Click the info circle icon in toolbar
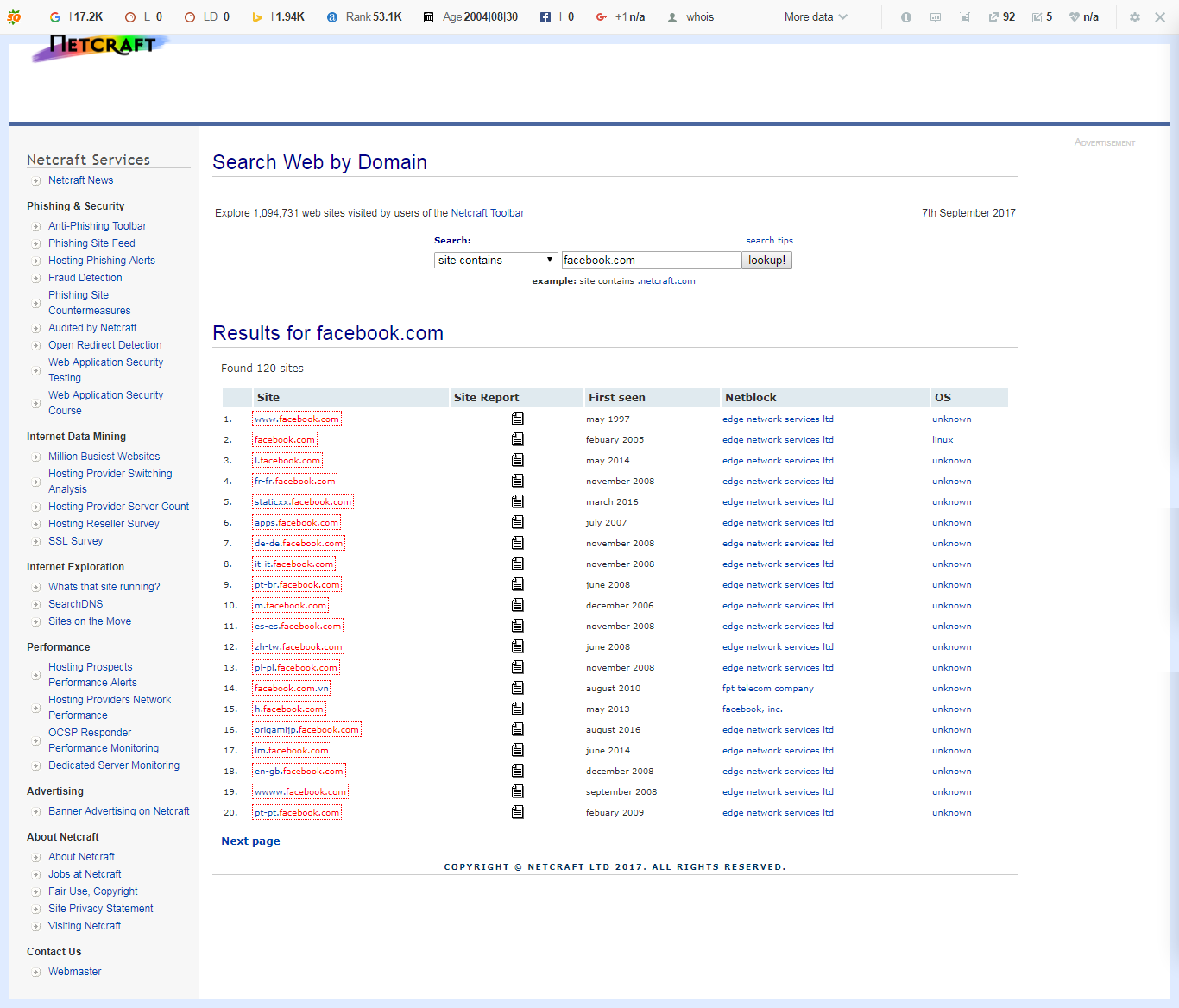The image size is (1179, 1008). pos(905,16)
